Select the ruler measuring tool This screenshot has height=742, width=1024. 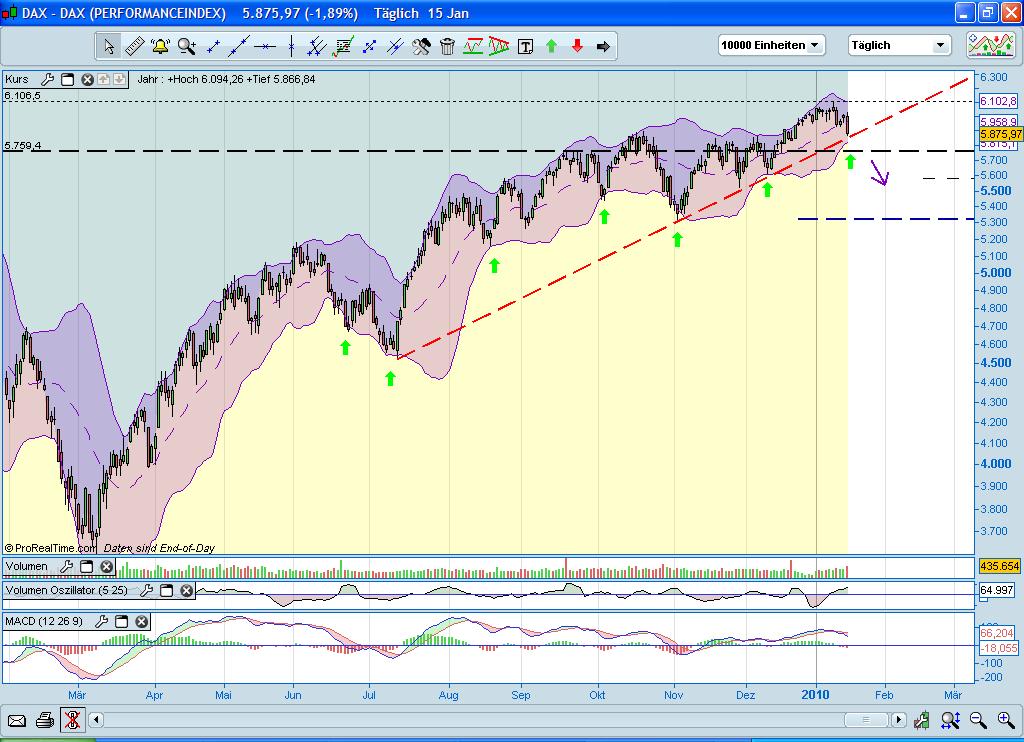pyautogui.click(x=135, y=46)
